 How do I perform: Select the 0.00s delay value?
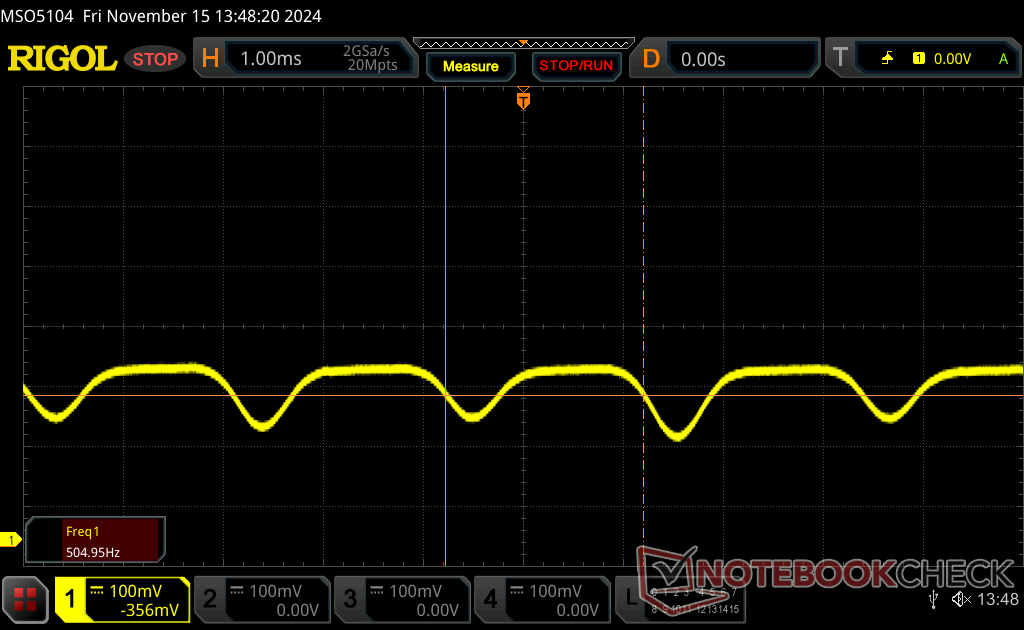(x=703, y=59)
